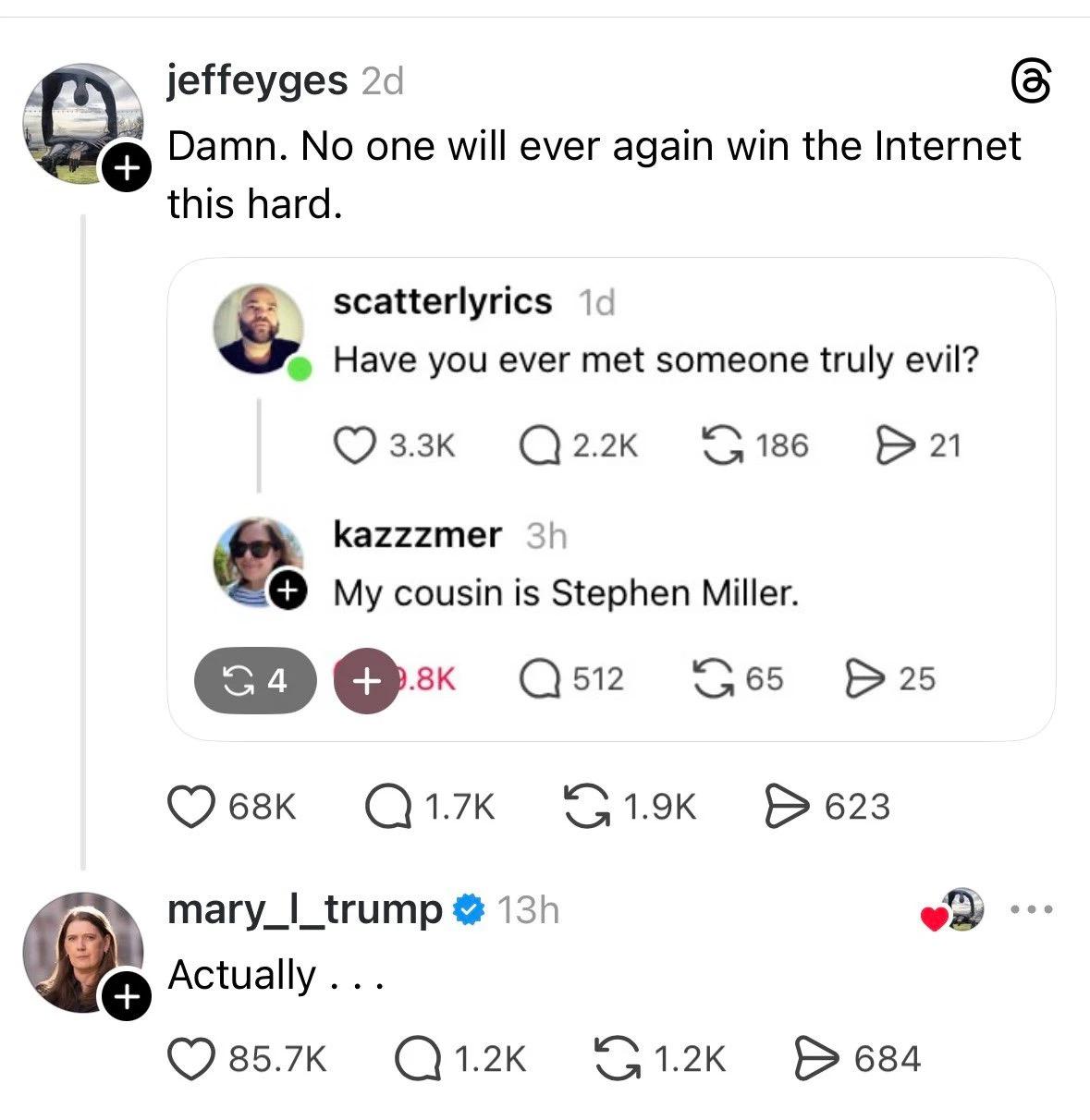Open the quoted kazzzmer reply text
Viewport: 1090px width, 1120px height.
coord(566,592)
